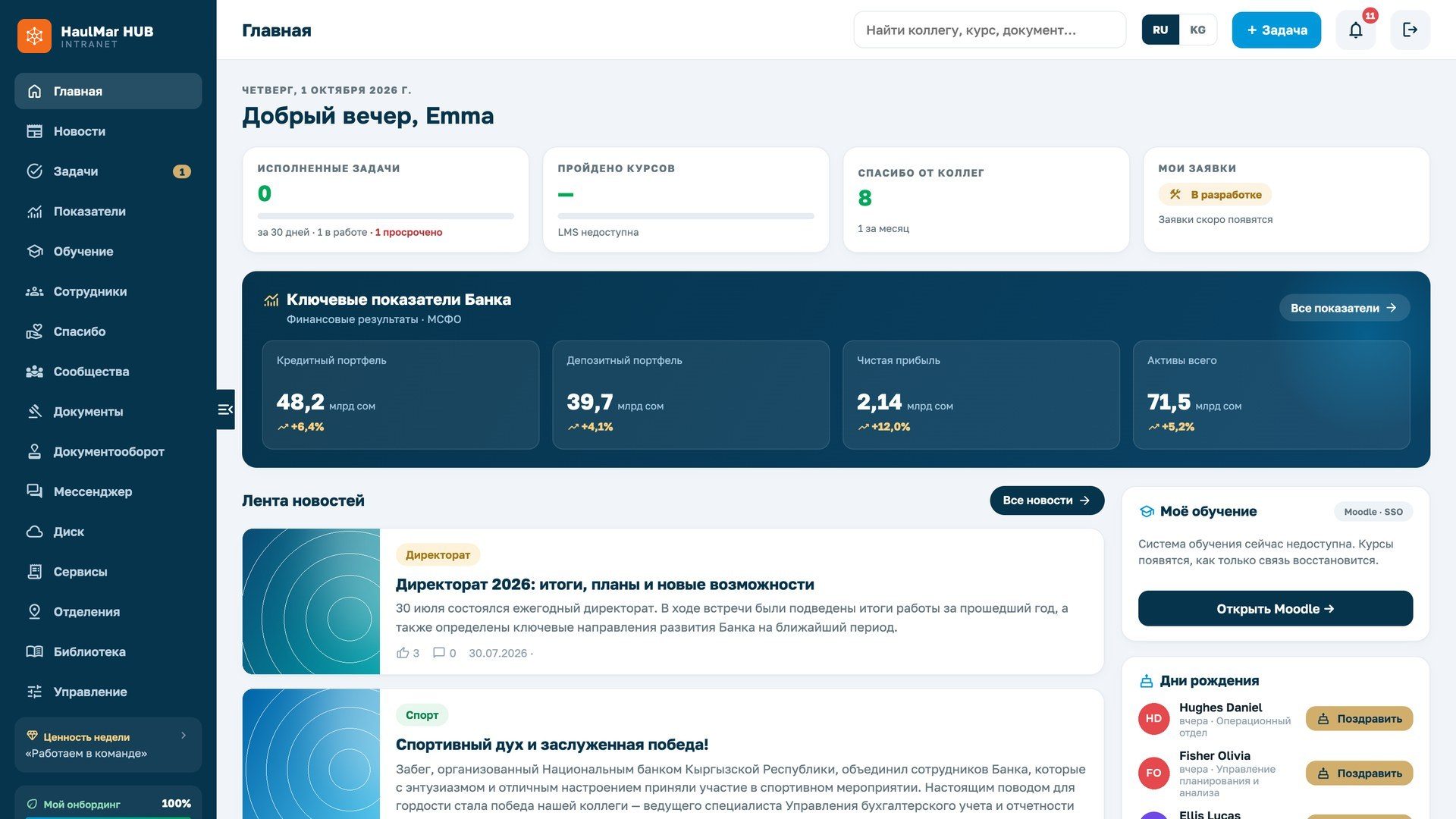The height and width of the screenshot is (819, 1456).
Task: Click the Спасибо hand icon in sidebar
Action: 34,331
